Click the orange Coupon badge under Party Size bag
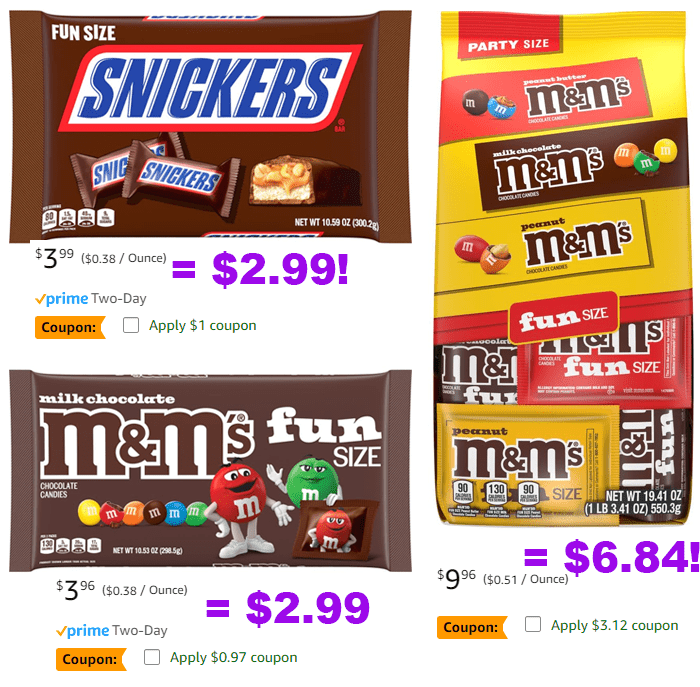Viewport: 700px width, 687px height. [x=472, y=627]
